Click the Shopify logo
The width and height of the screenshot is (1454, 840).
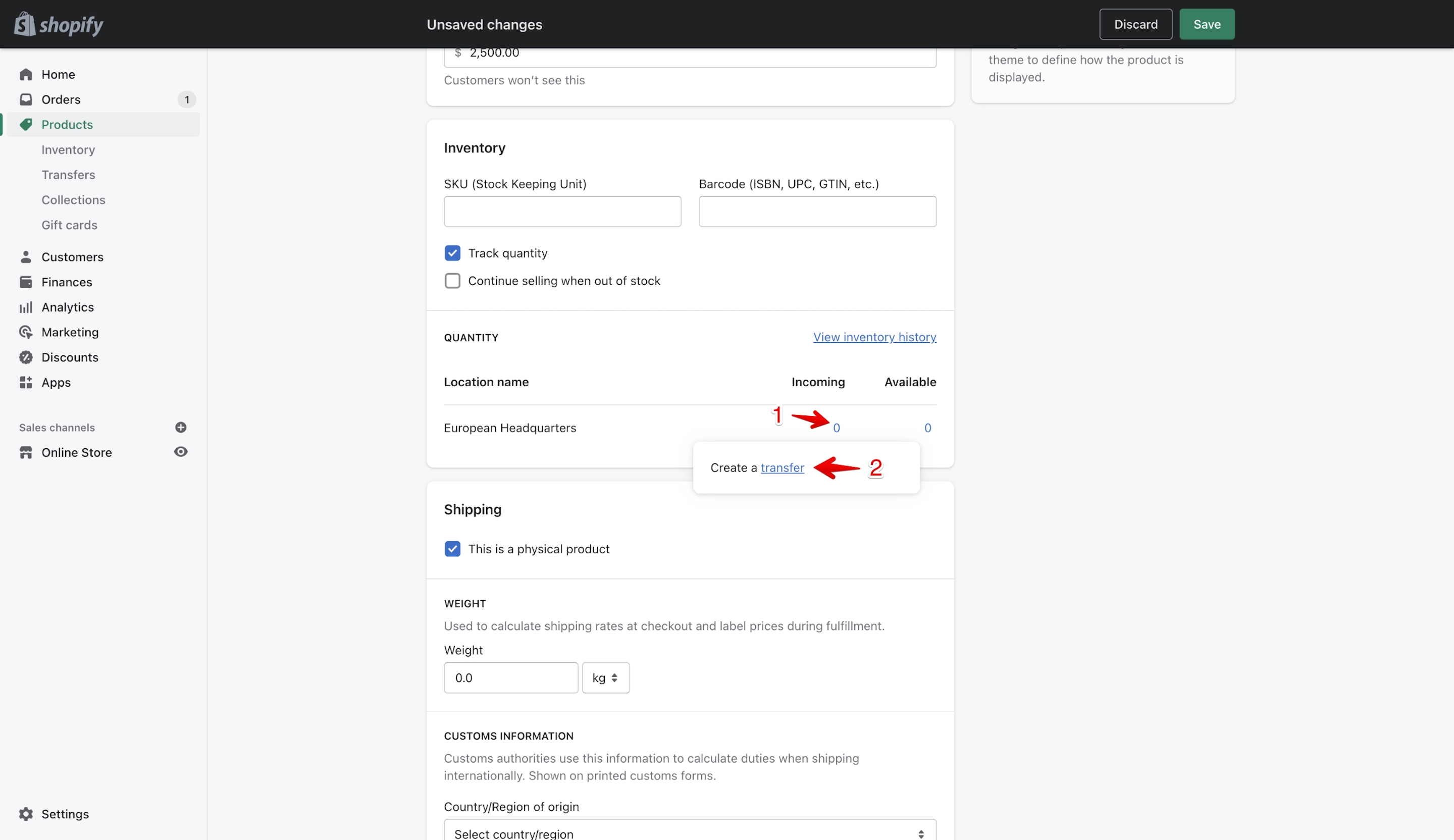pos(58,24)
